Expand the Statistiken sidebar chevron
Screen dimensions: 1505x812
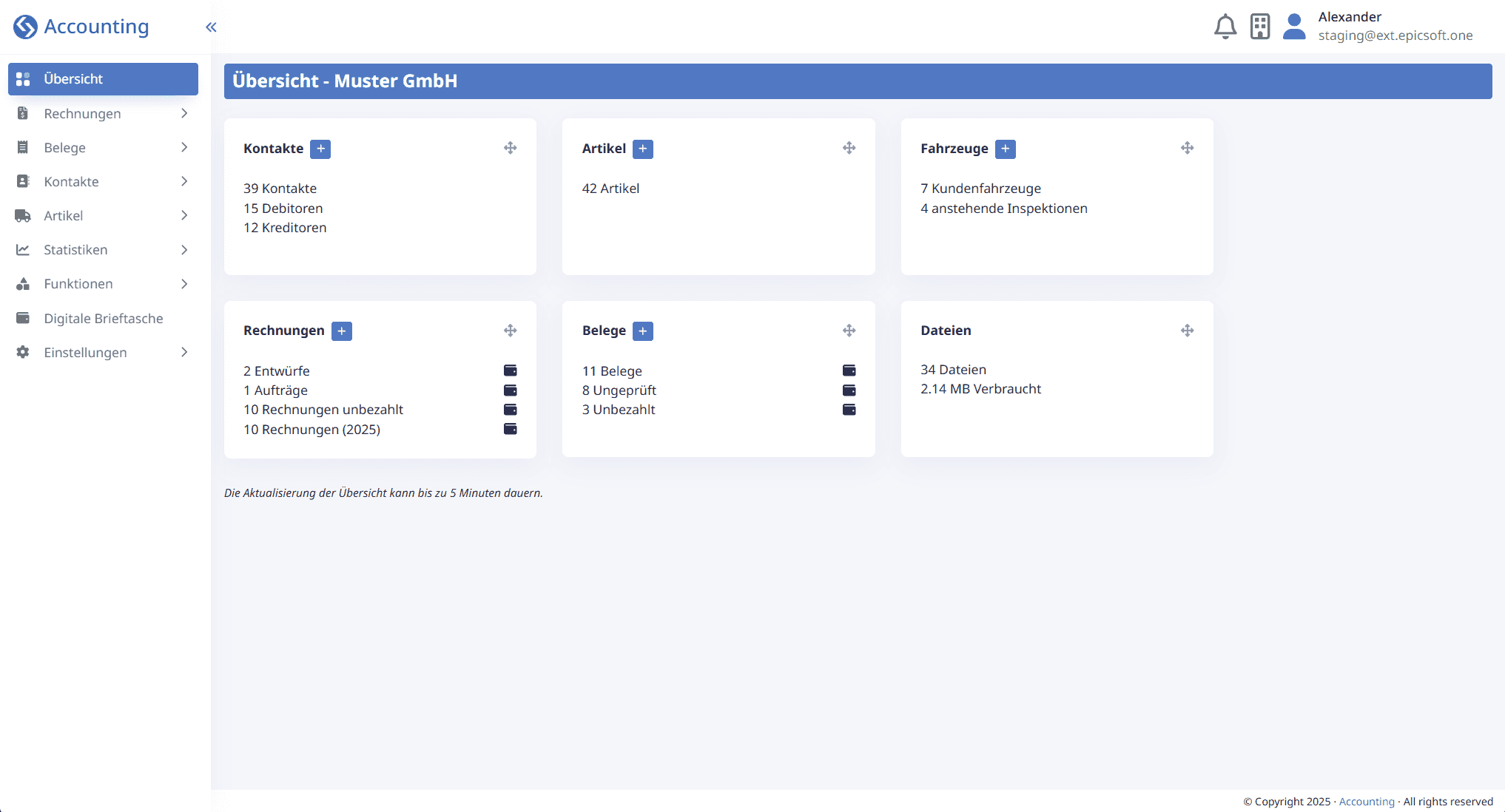(184, 250)
